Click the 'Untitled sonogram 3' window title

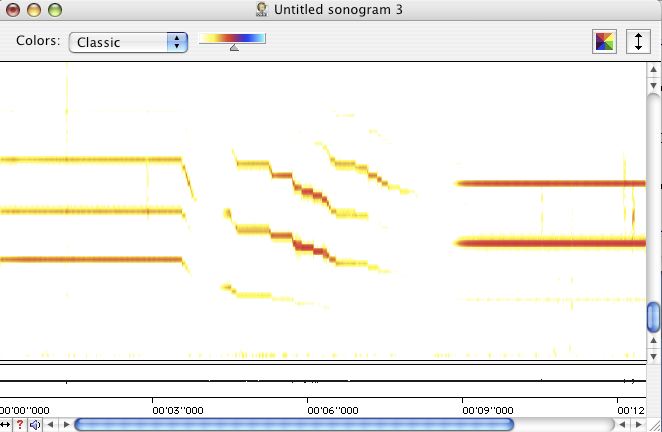click(x=338, y=10)
